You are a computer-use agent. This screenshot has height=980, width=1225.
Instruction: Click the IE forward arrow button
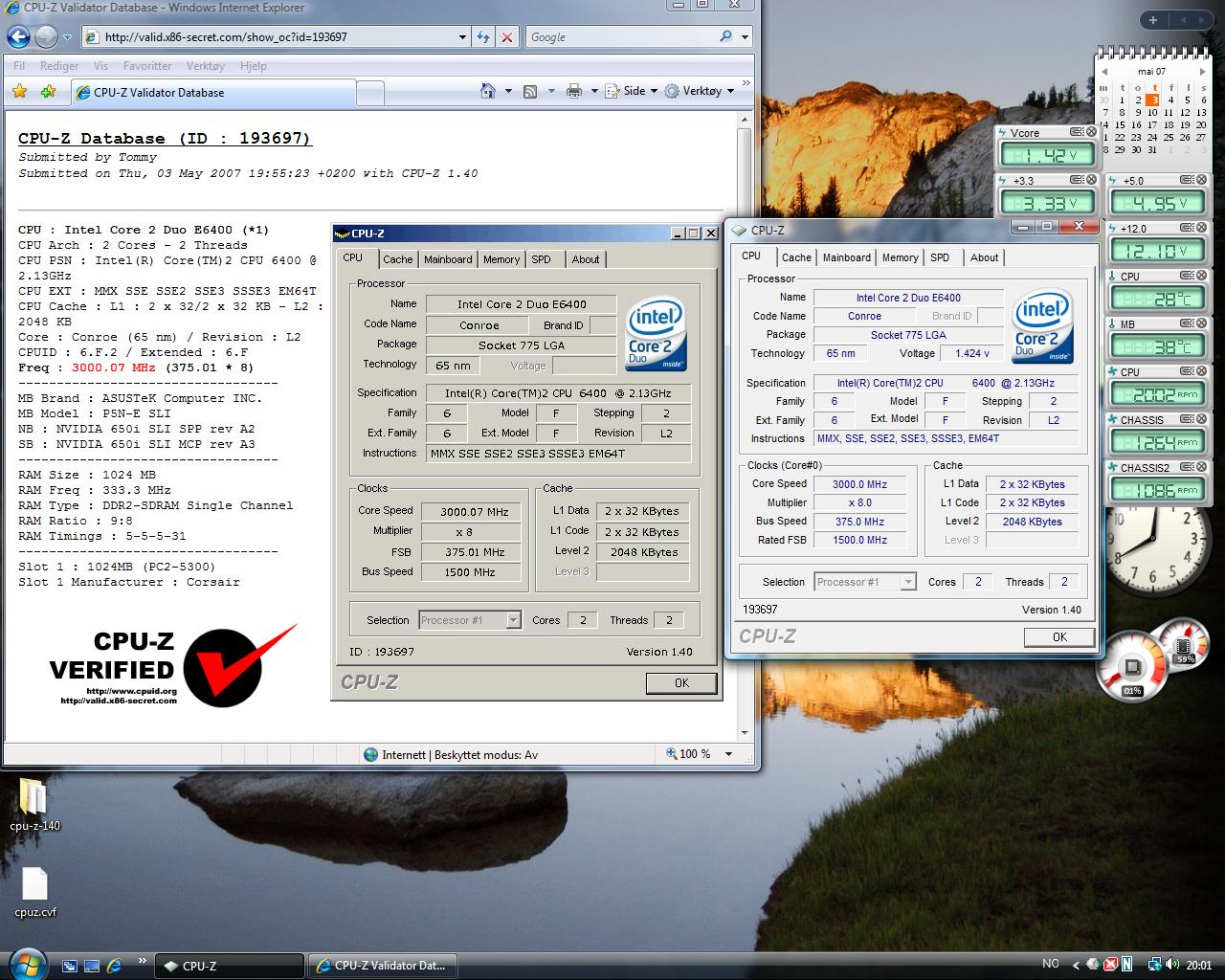click(46, 37)
